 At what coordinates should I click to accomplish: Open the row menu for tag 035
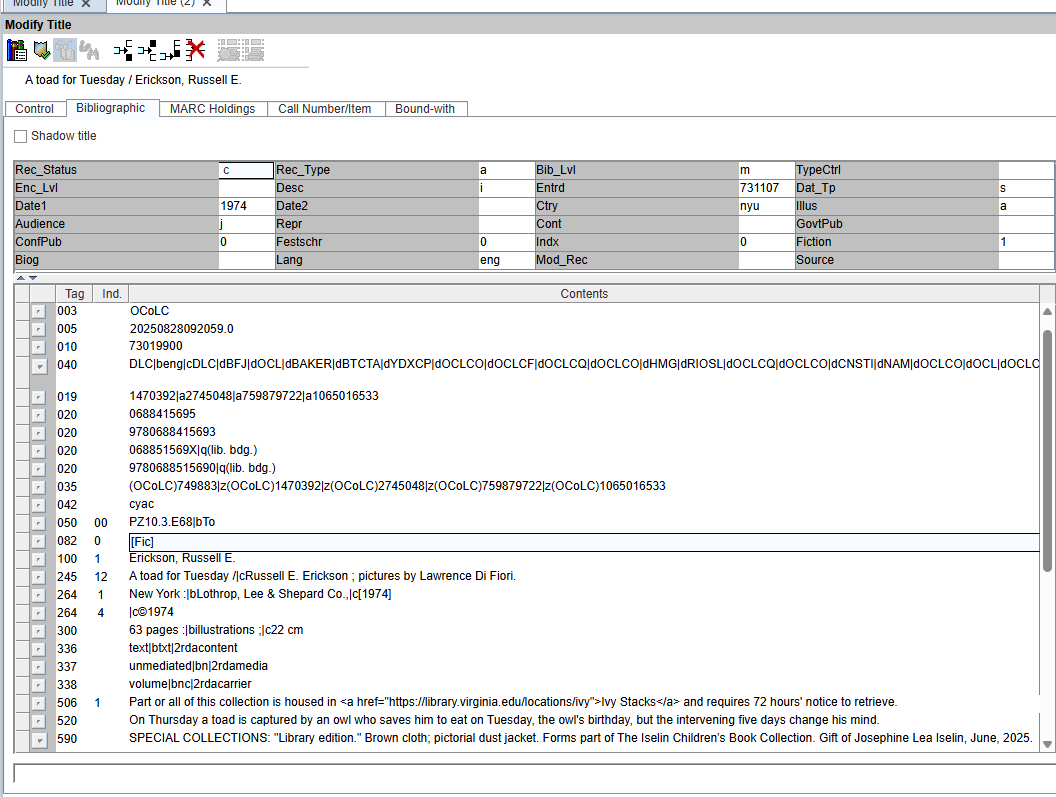[x=38, y=487]
